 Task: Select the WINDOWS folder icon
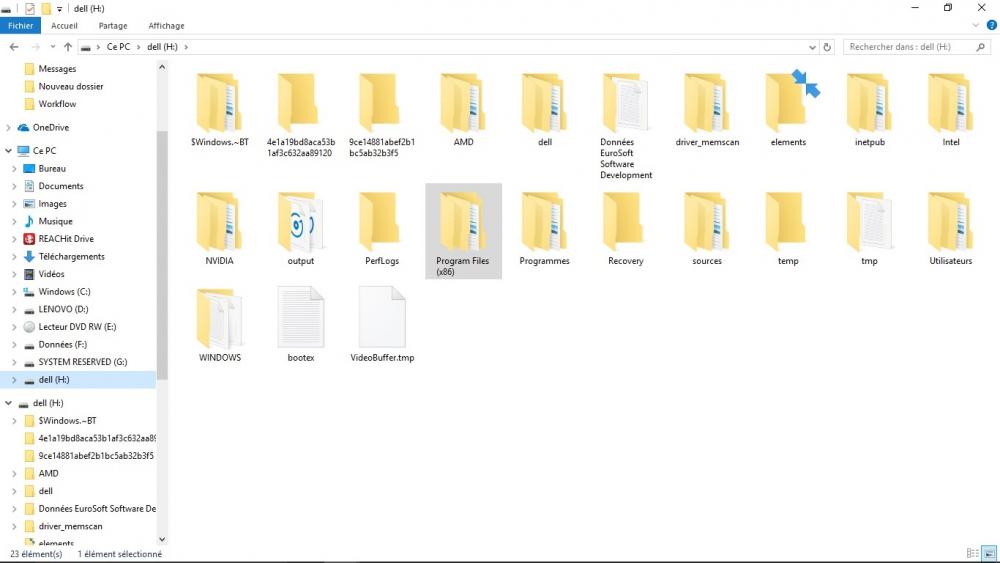(x=219, y=318)
